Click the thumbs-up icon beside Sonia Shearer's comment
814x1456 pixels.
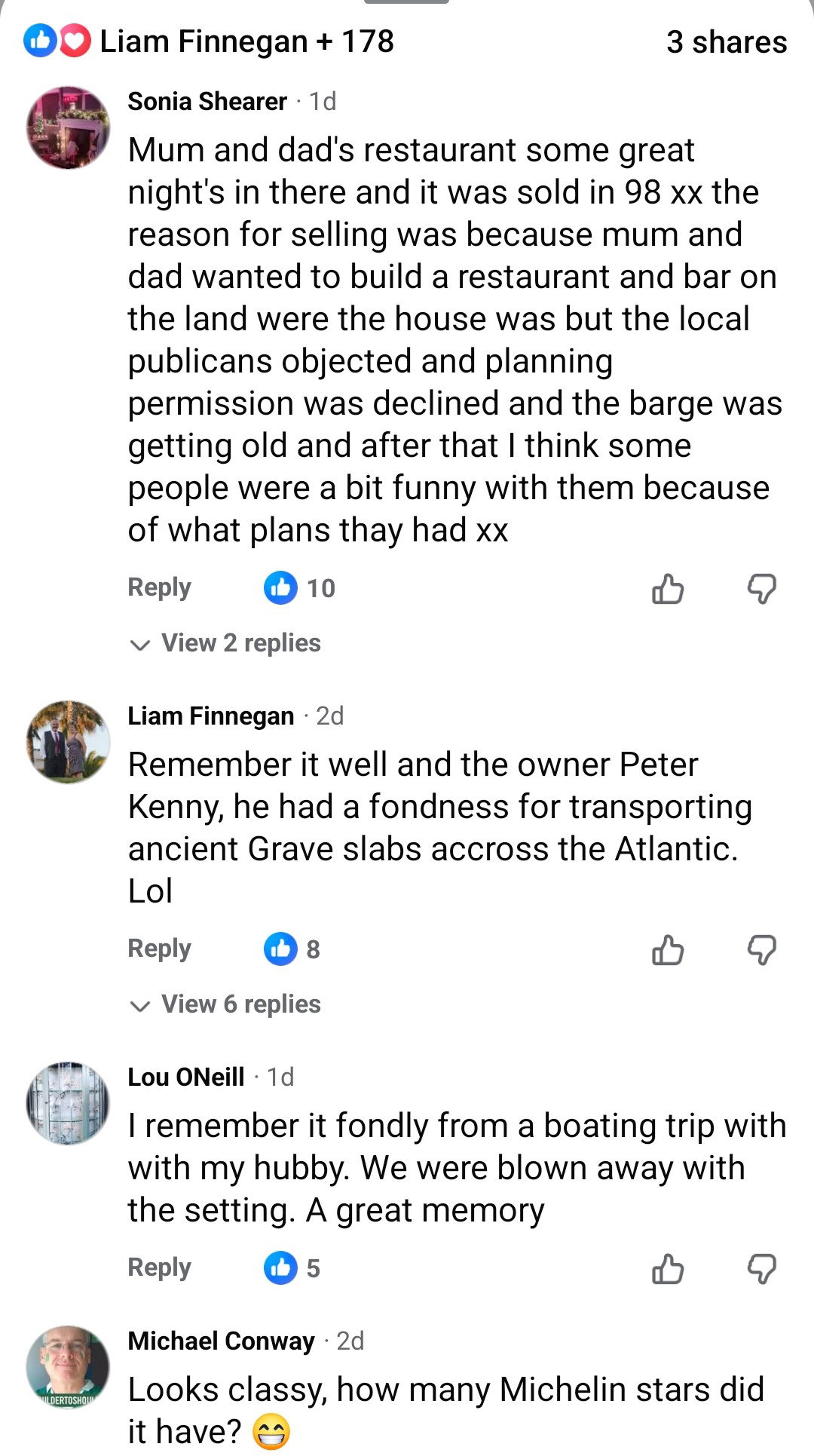pyautogui.click(x=669, y=590)
